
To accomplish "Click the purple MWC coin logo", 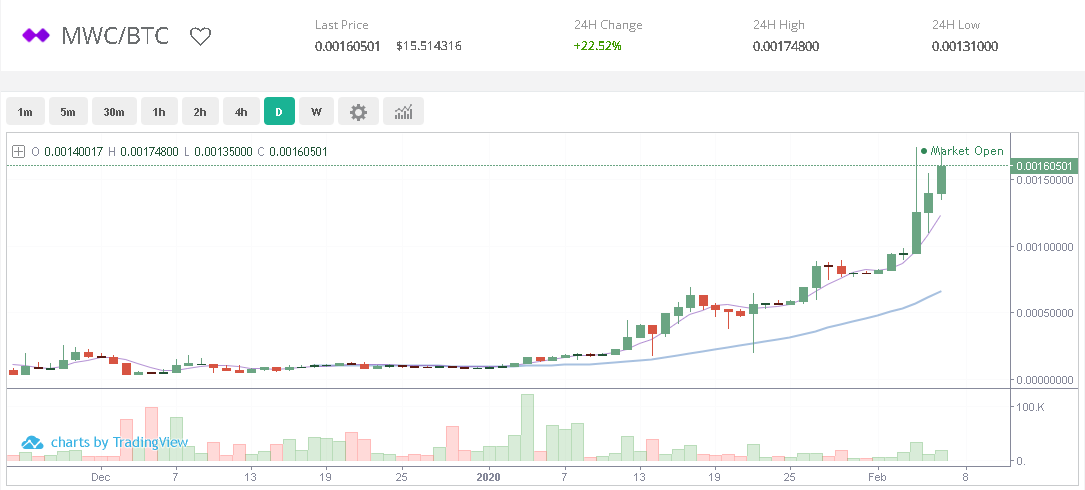I will (x=35, y=35).
